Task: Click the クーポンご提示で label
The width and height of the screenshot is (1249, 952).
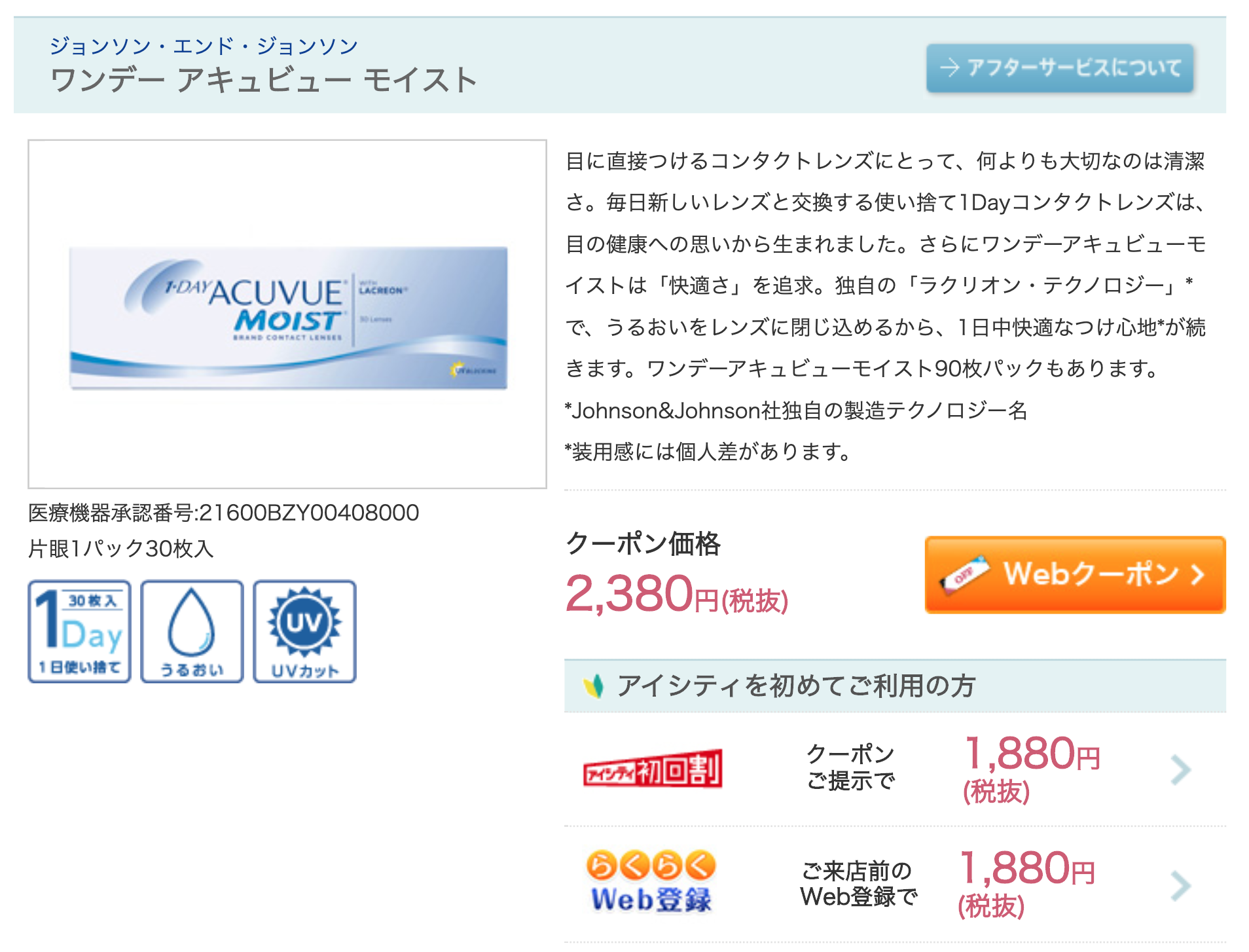Action: [x=850, y=767]
